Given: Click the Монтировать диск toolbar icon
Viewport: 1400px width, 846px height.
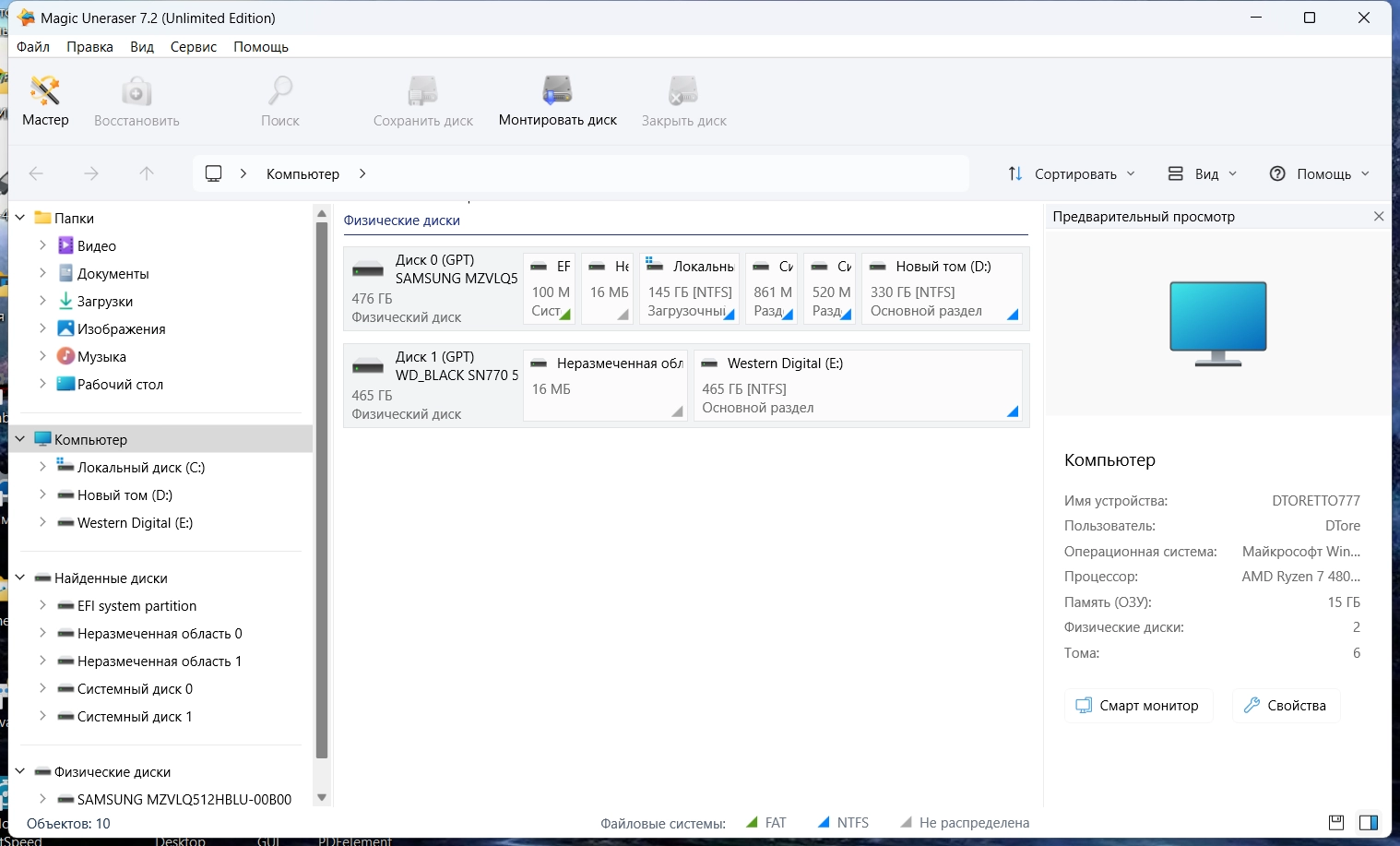Looking at the screenshot, I should pyautogui.click(x=558, y=91).
